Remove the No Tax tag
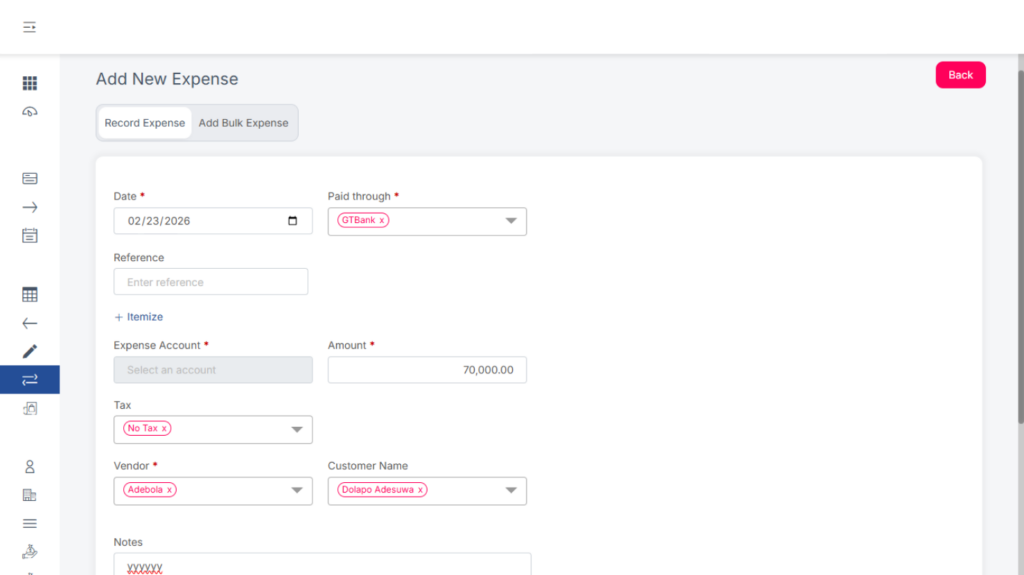The image size is (1024, 575). point(164,428)
